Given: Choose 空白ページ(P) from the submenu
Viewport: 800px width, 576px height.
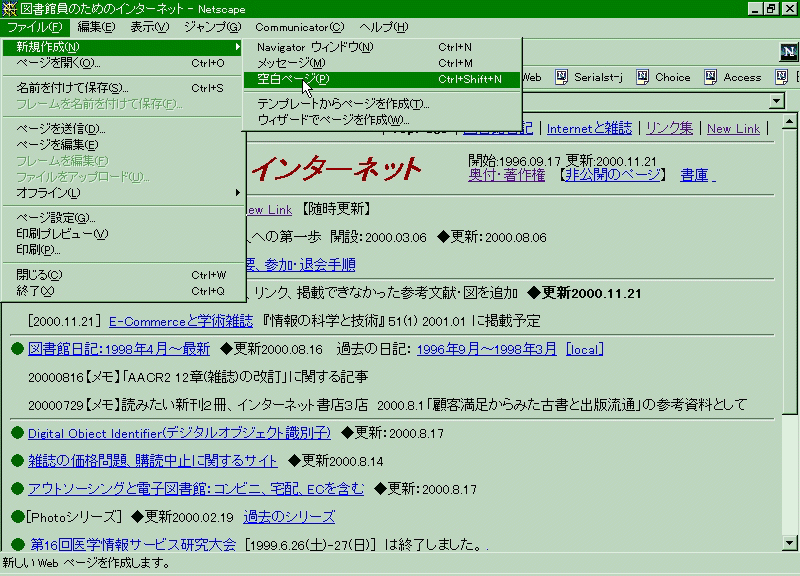Looking at the screenshot, I should [x=382, y=79].
